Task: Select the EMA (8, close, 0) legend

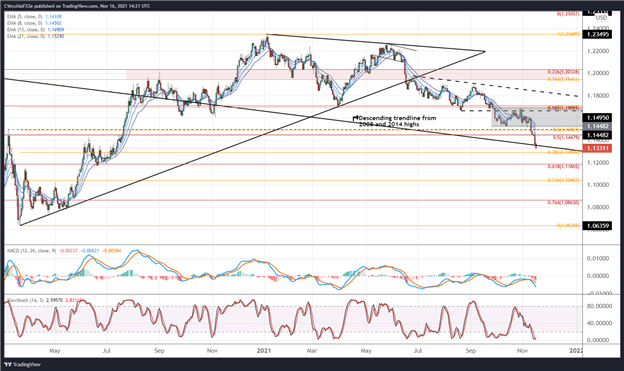Action: pyautogui.click(x=34, y=23)
